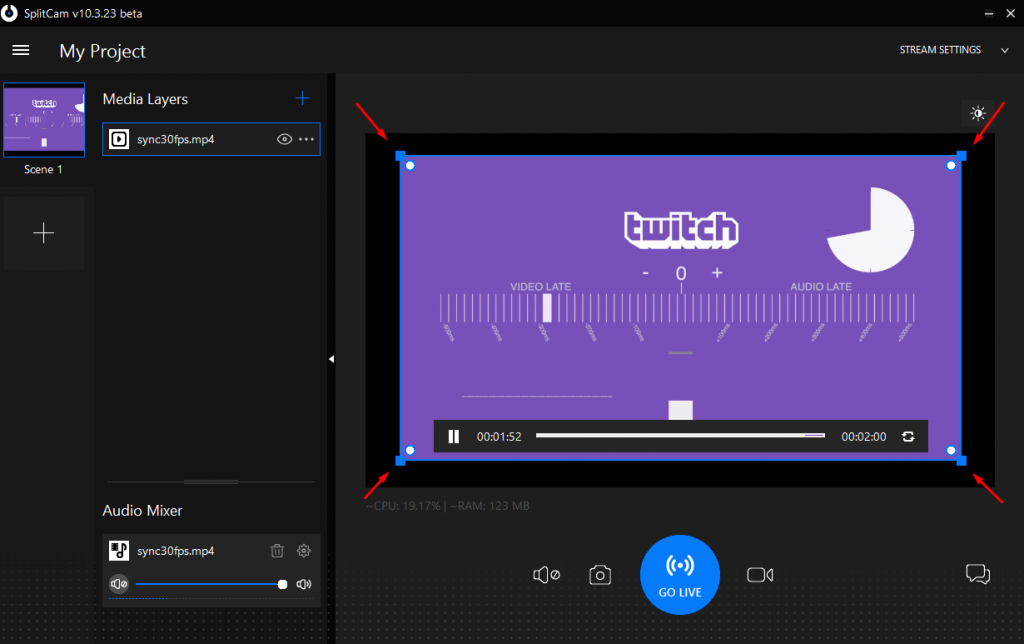Click the Scene 1 label
Screen dimensions: 1024x644
(x=43, y=169)
